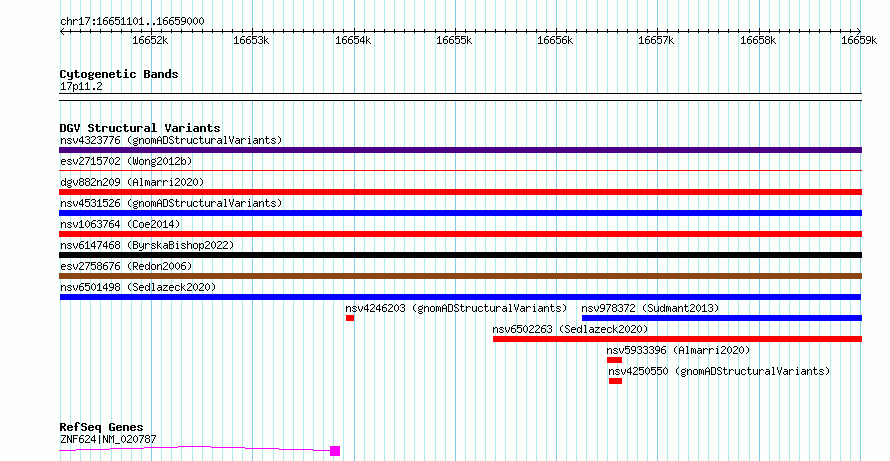Click the nsv4250550 (gnomADStructuralVariants) label
The image size is (890, 461).
[719, 371]
